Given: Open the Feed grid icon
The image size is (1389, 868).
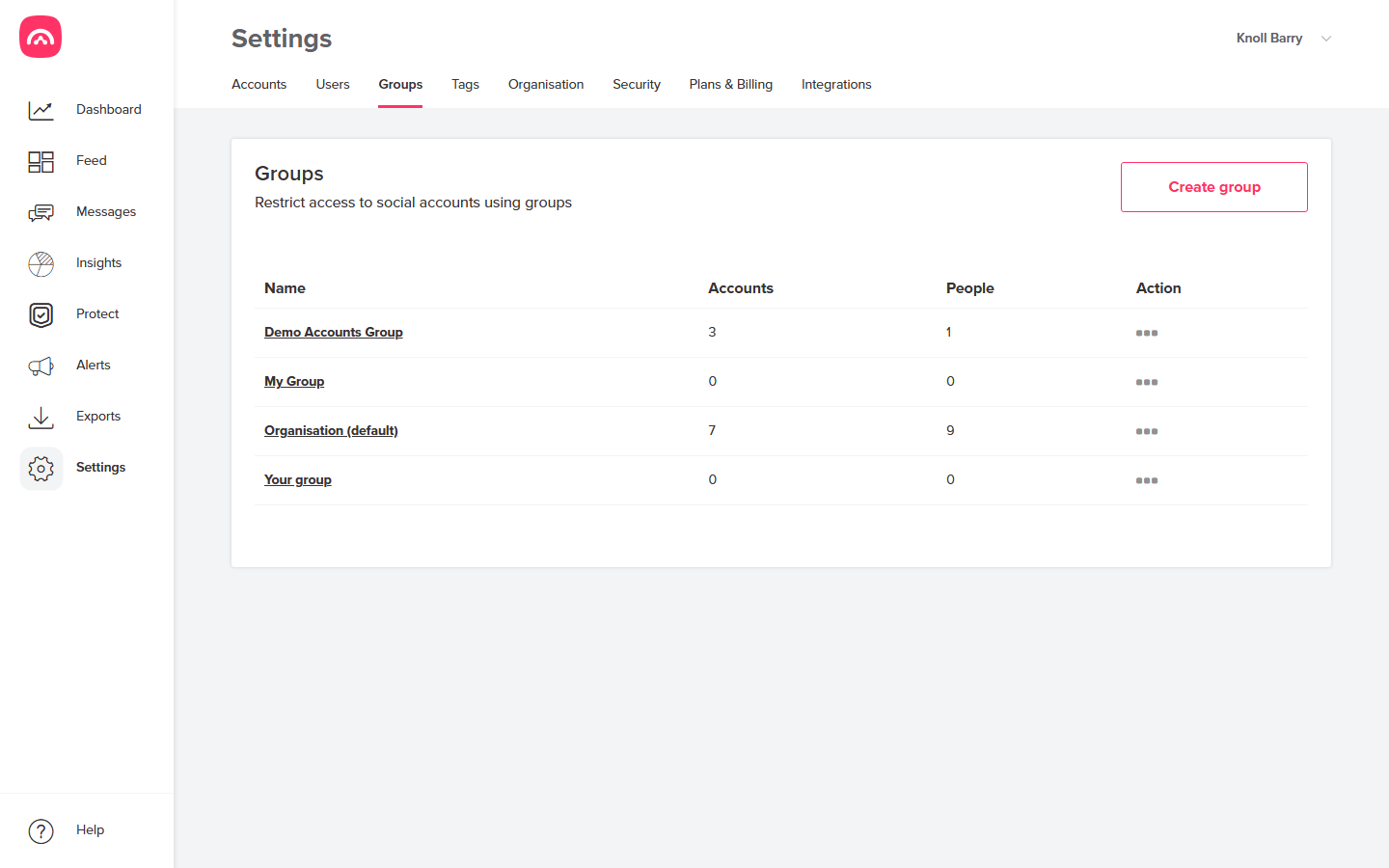Looking at the screenshot, I should click(x=41, y=161).
